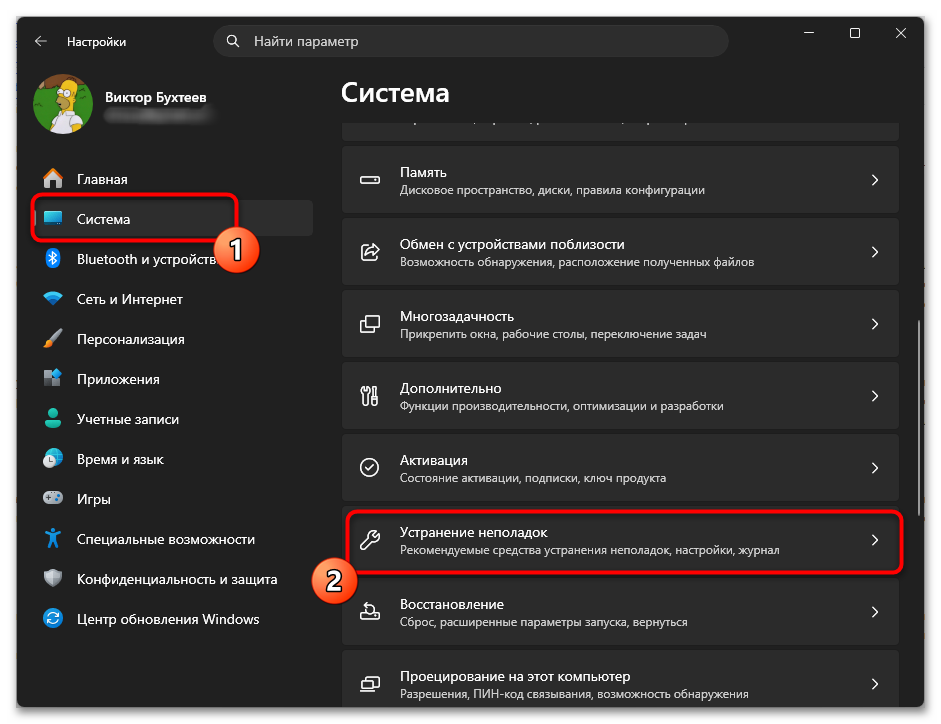Click user name Виктор Бухтеев
This screenshot has width=941, height=724.
click(x=155, y=97)
